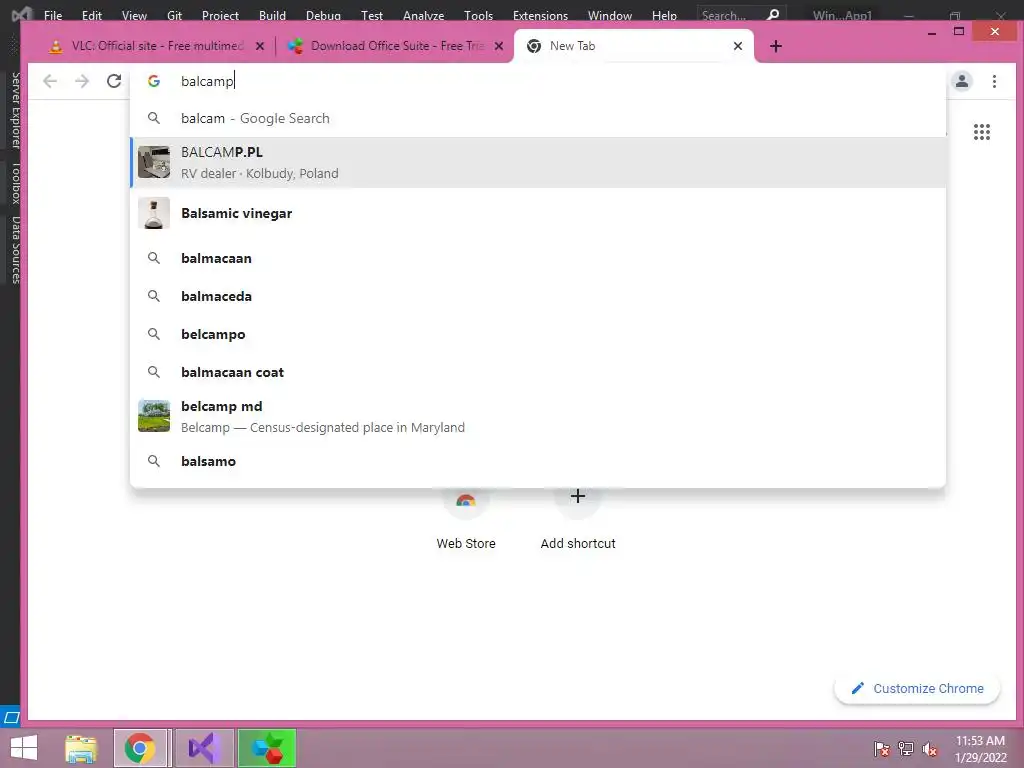Click Visual Studio Search box
Screen dimensions: 1024x768
741,15
